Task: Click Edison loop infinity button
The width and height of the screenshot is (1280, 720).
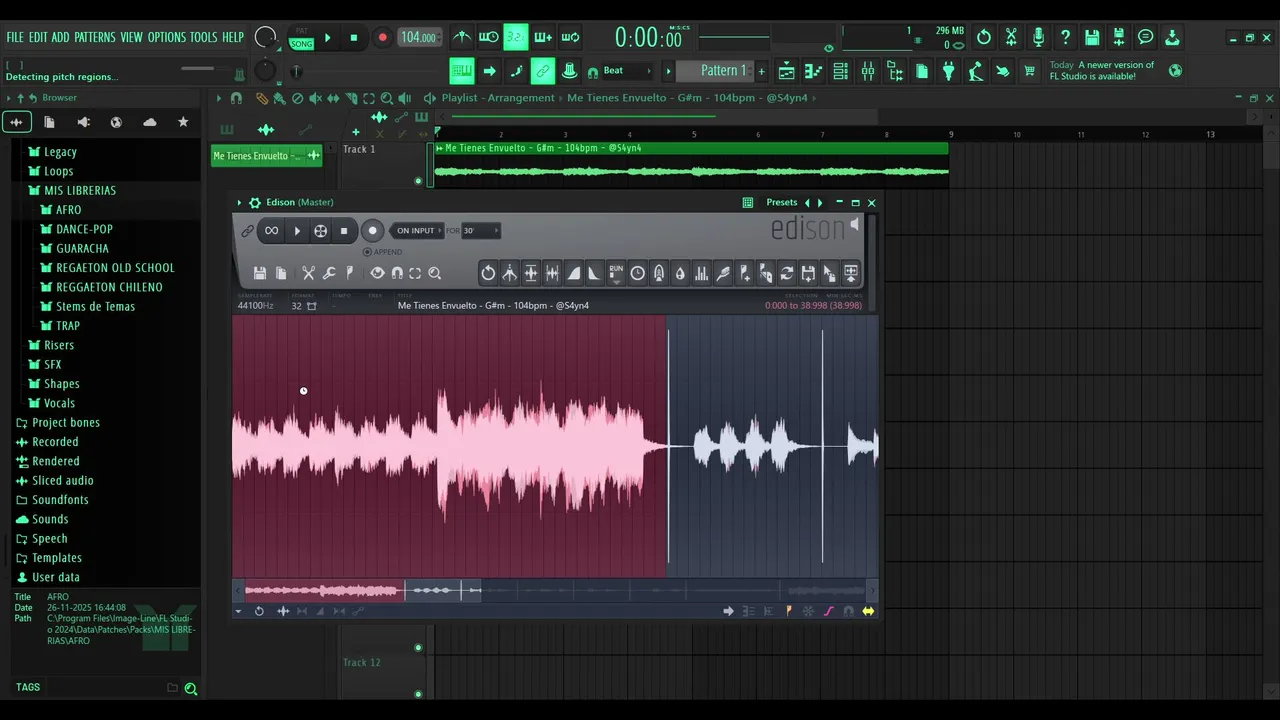Action: pyautogui.click(x=271, y=231)
